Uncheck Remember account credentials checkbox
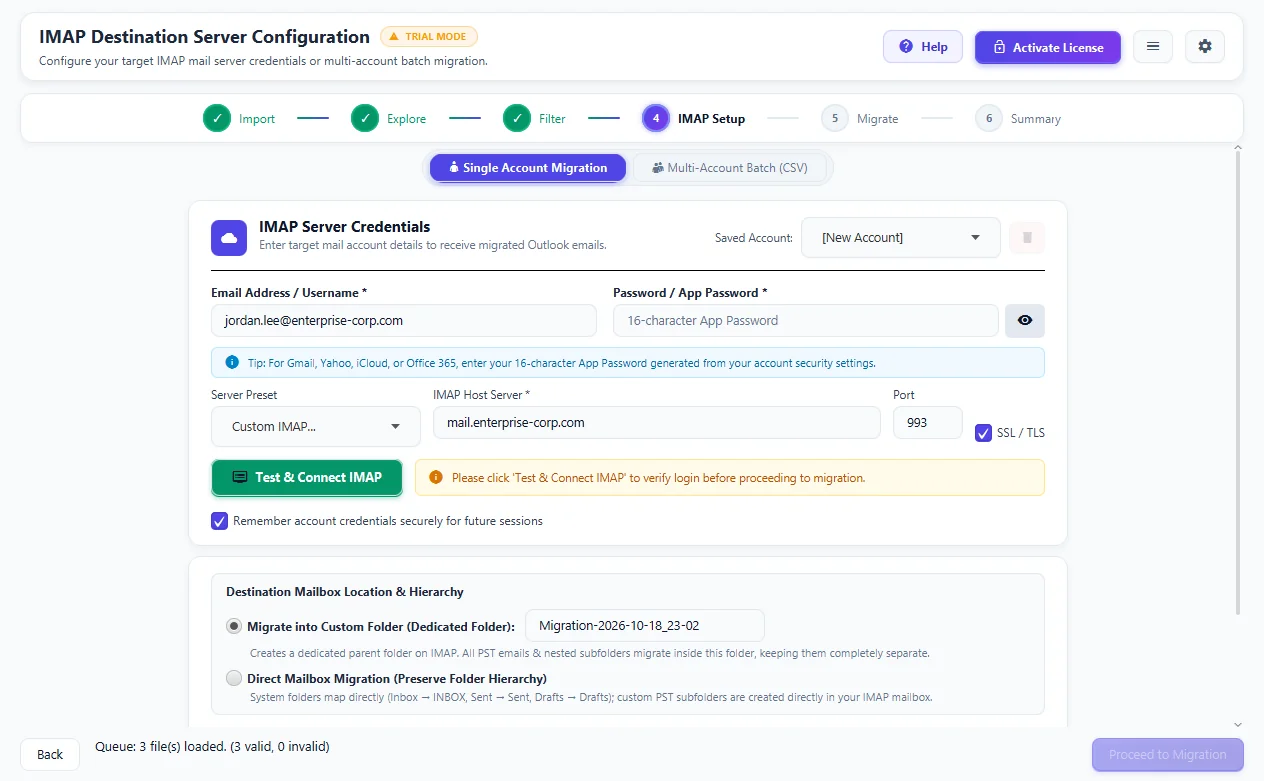This screenshot has width=1264, height=781. [x=219, y=520]
